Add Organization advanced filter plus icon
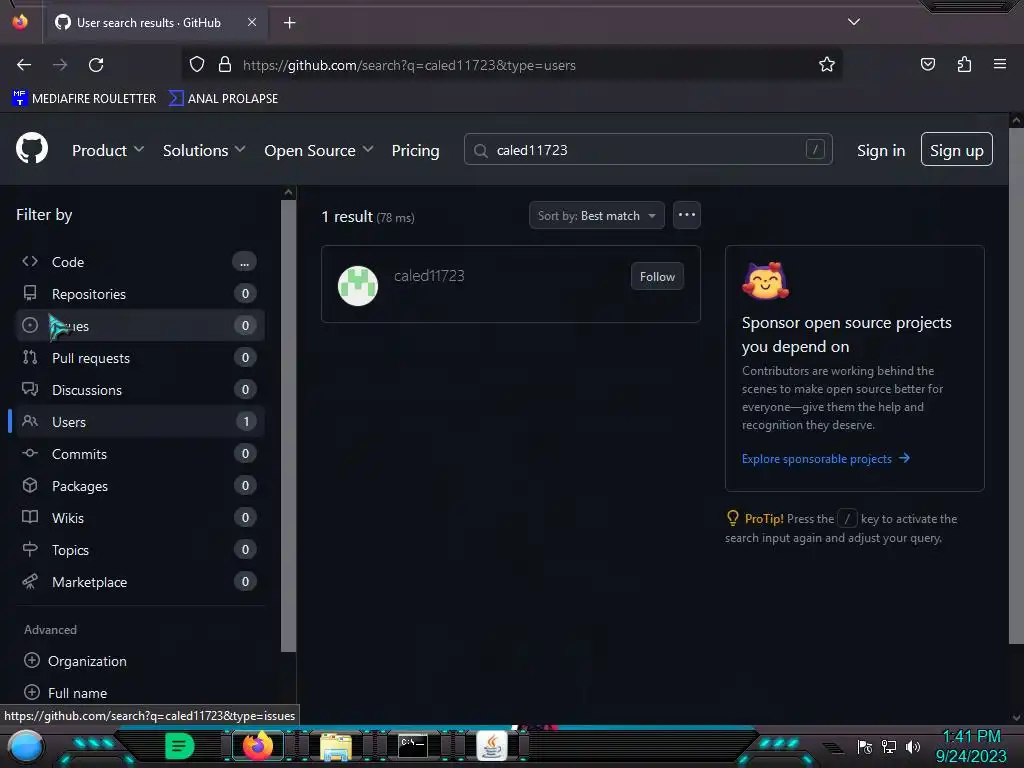This screenshot has height=768, width=1024. click(31, 660)
